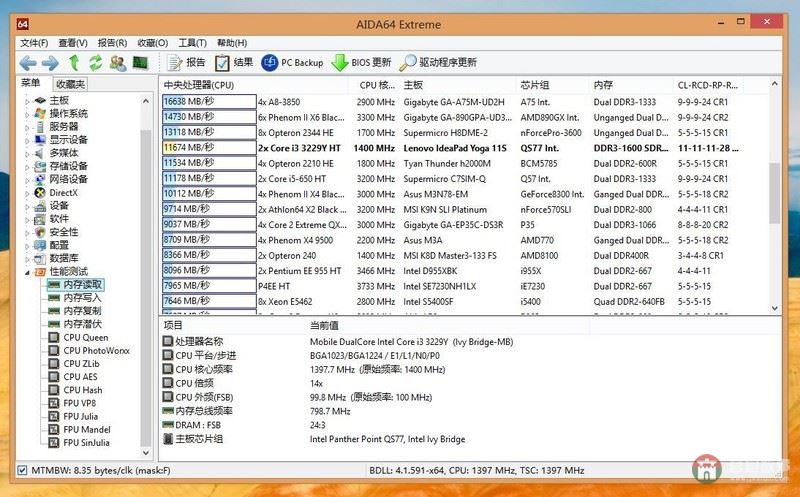
Task: Expand the 多媒体 tree node
Action: (27, 154)
